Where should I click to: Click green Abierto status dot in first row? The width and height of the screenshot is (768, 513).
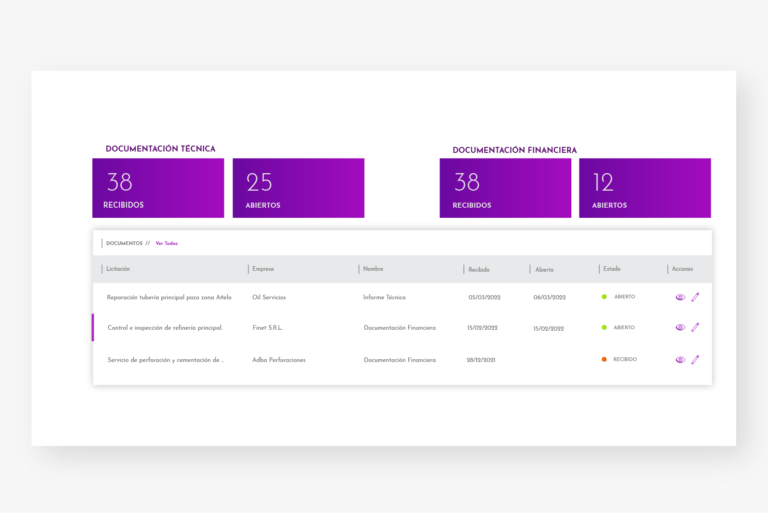click(x=604, y=297)
